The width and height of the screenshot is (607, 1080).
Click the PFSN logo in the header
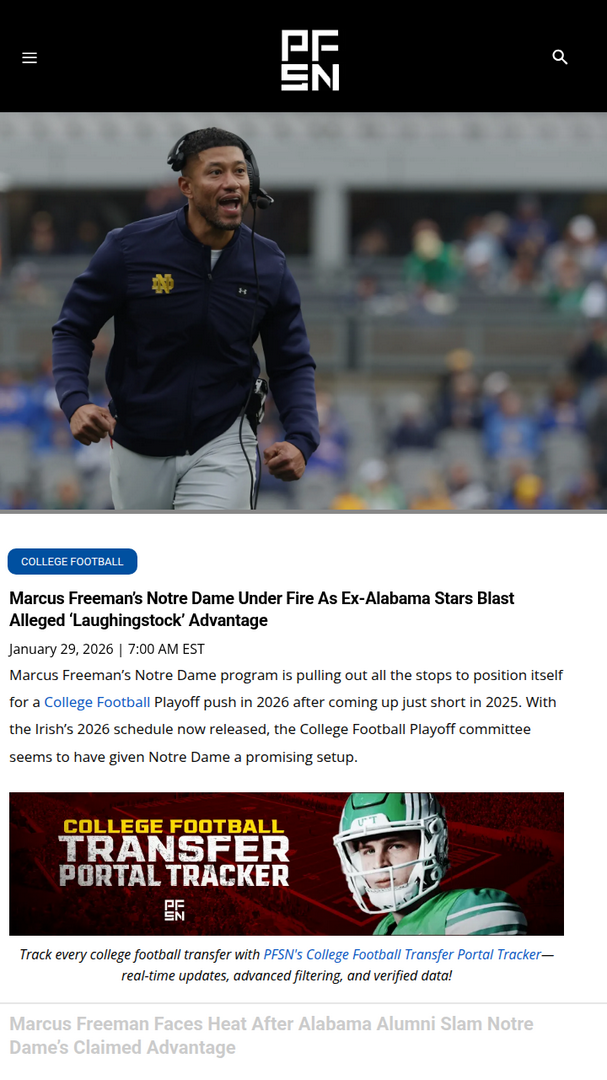click(310, 60)
